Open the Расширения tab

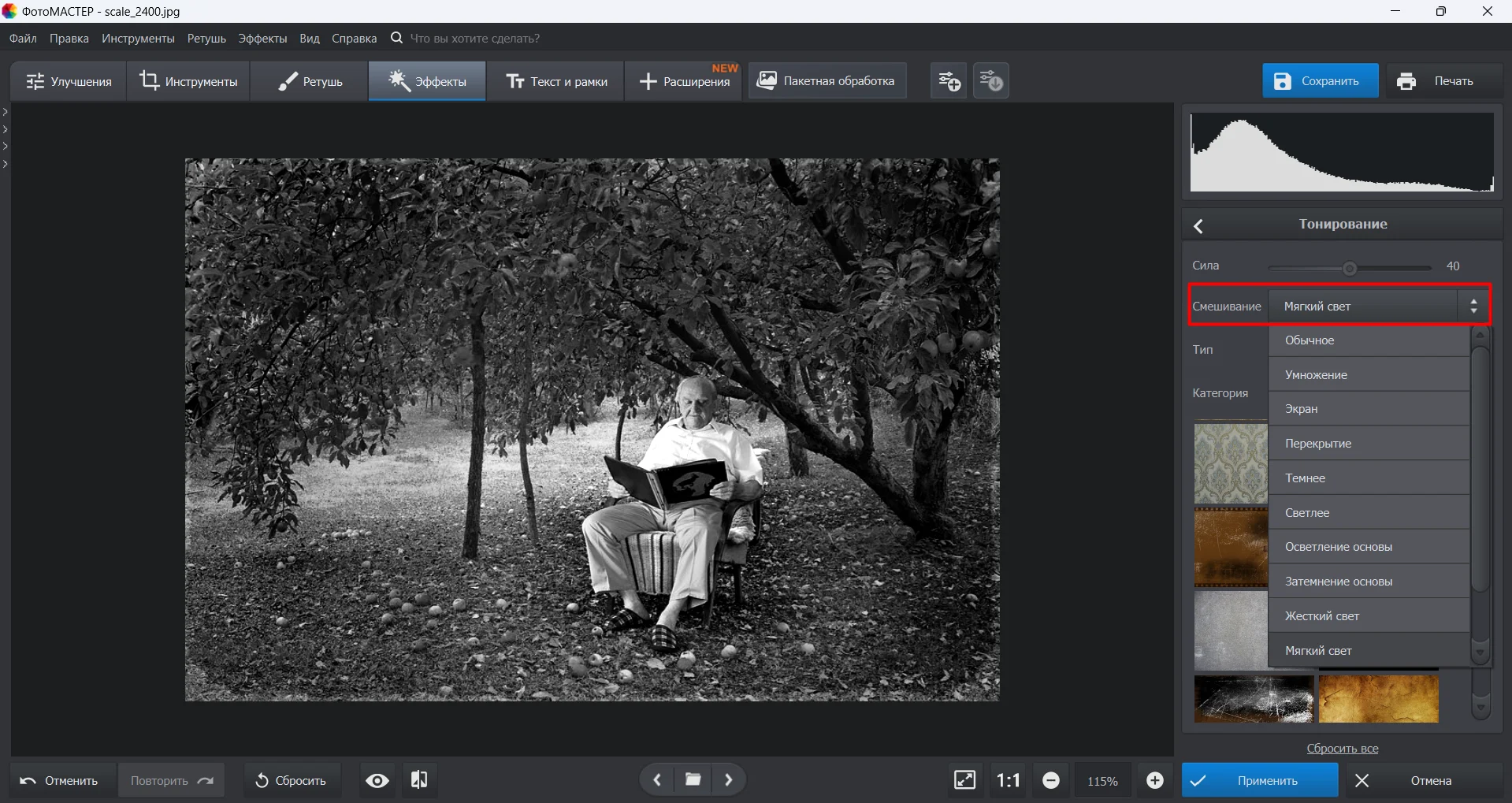click(x=684, y=81)
